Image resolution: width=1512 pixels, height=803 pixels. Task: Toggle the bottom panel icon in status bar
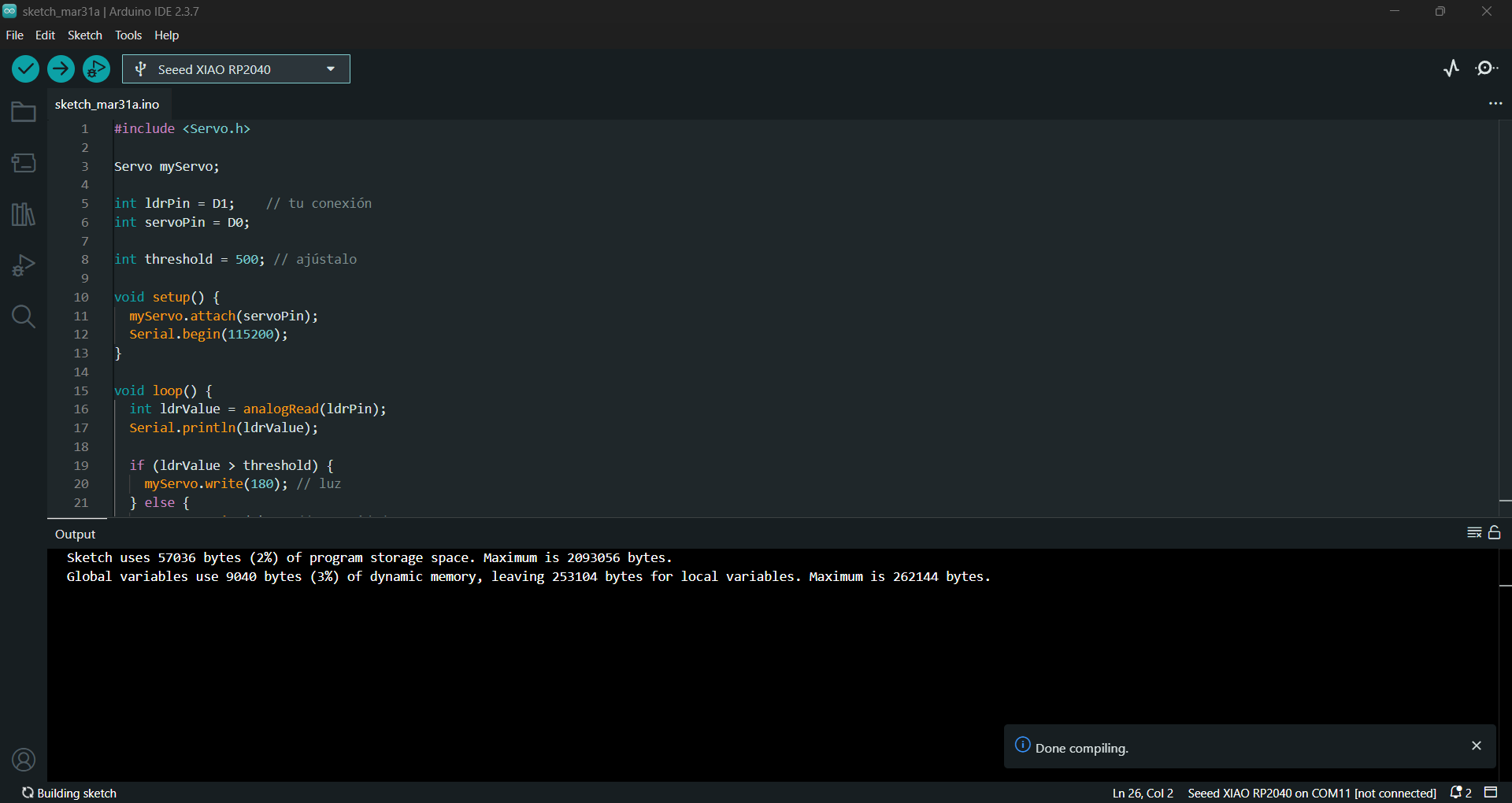[1491, 793]
